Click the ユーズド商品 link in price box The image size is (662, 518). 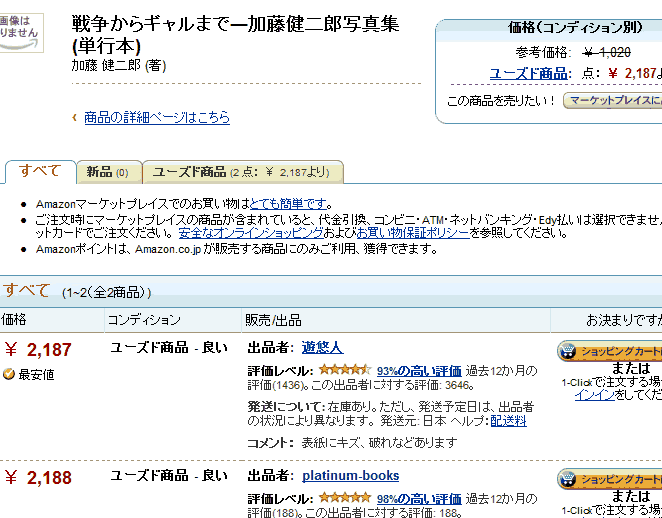pos(528,73)
